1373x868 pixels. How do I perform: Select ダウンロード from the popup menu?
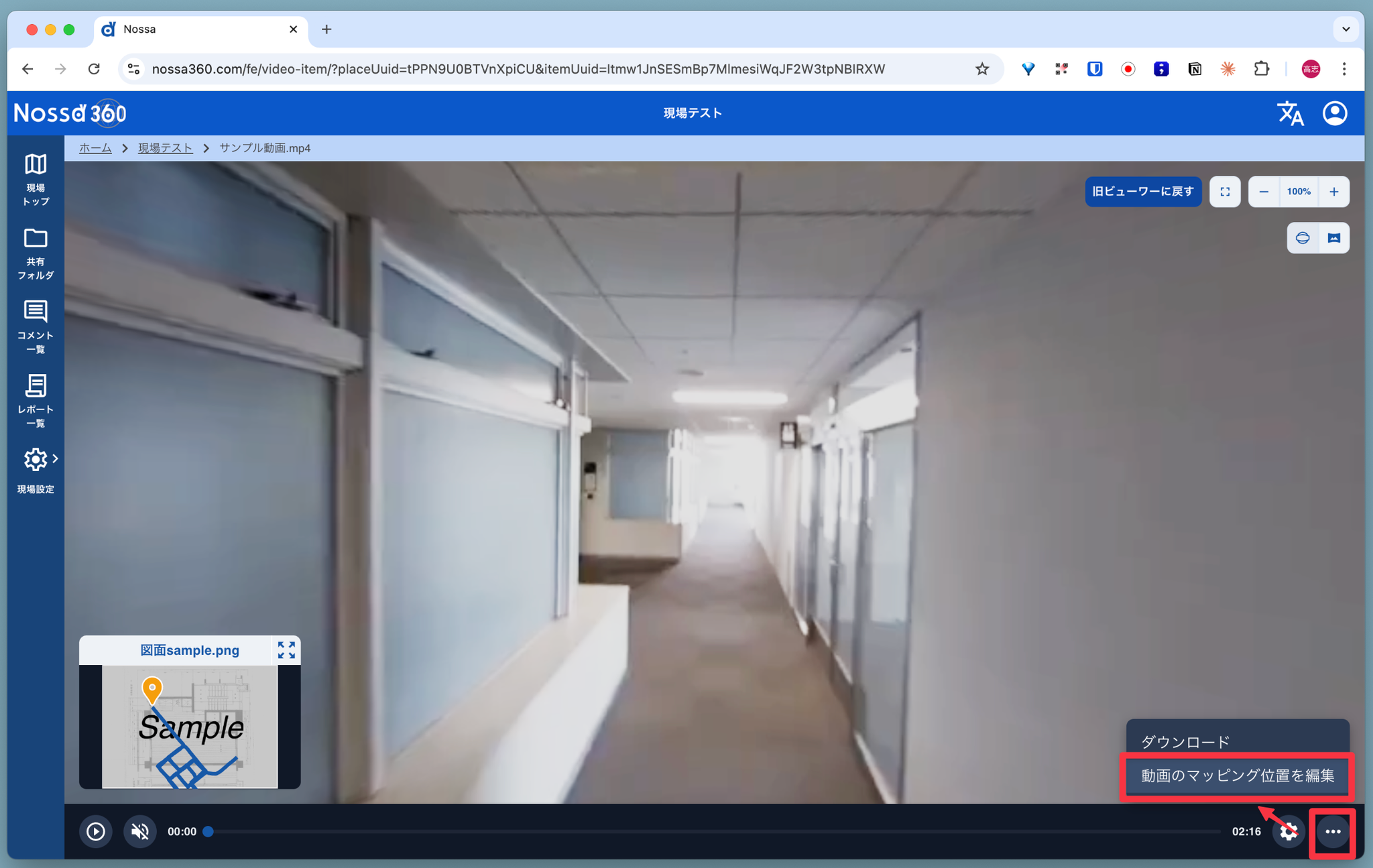pyautogui.click(x=1185, y=741)
